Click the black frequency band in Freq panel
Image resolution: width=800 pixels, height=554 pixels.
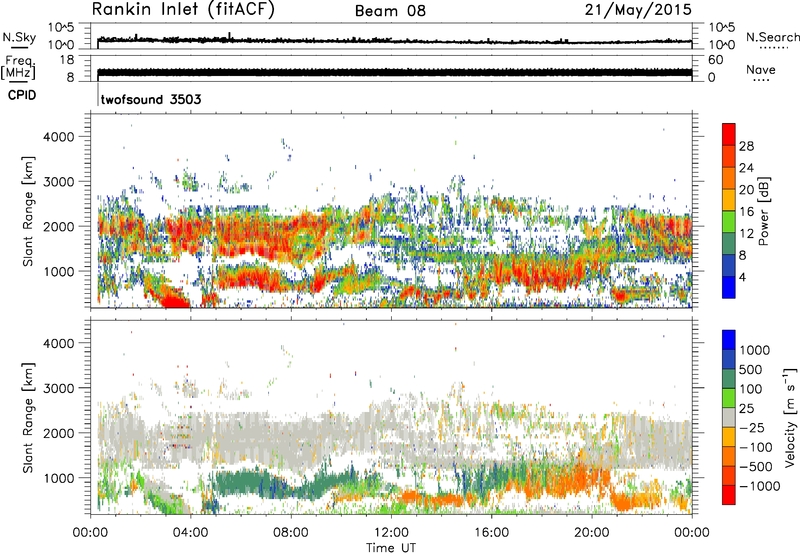coord(394,72)
